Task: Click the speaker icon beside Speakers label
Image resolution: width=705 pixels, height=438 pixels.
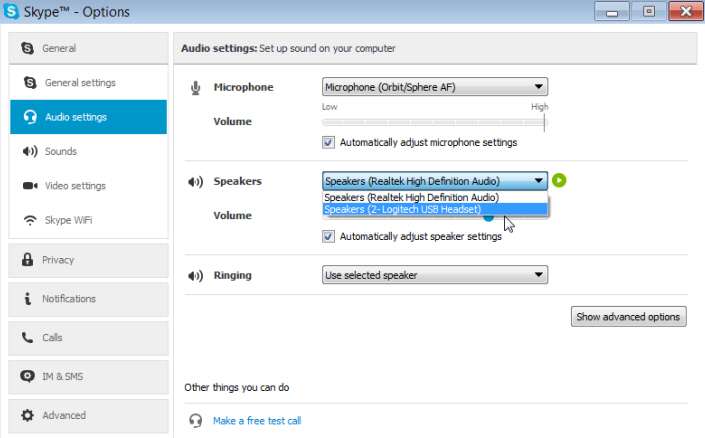Action: (196, 182)
